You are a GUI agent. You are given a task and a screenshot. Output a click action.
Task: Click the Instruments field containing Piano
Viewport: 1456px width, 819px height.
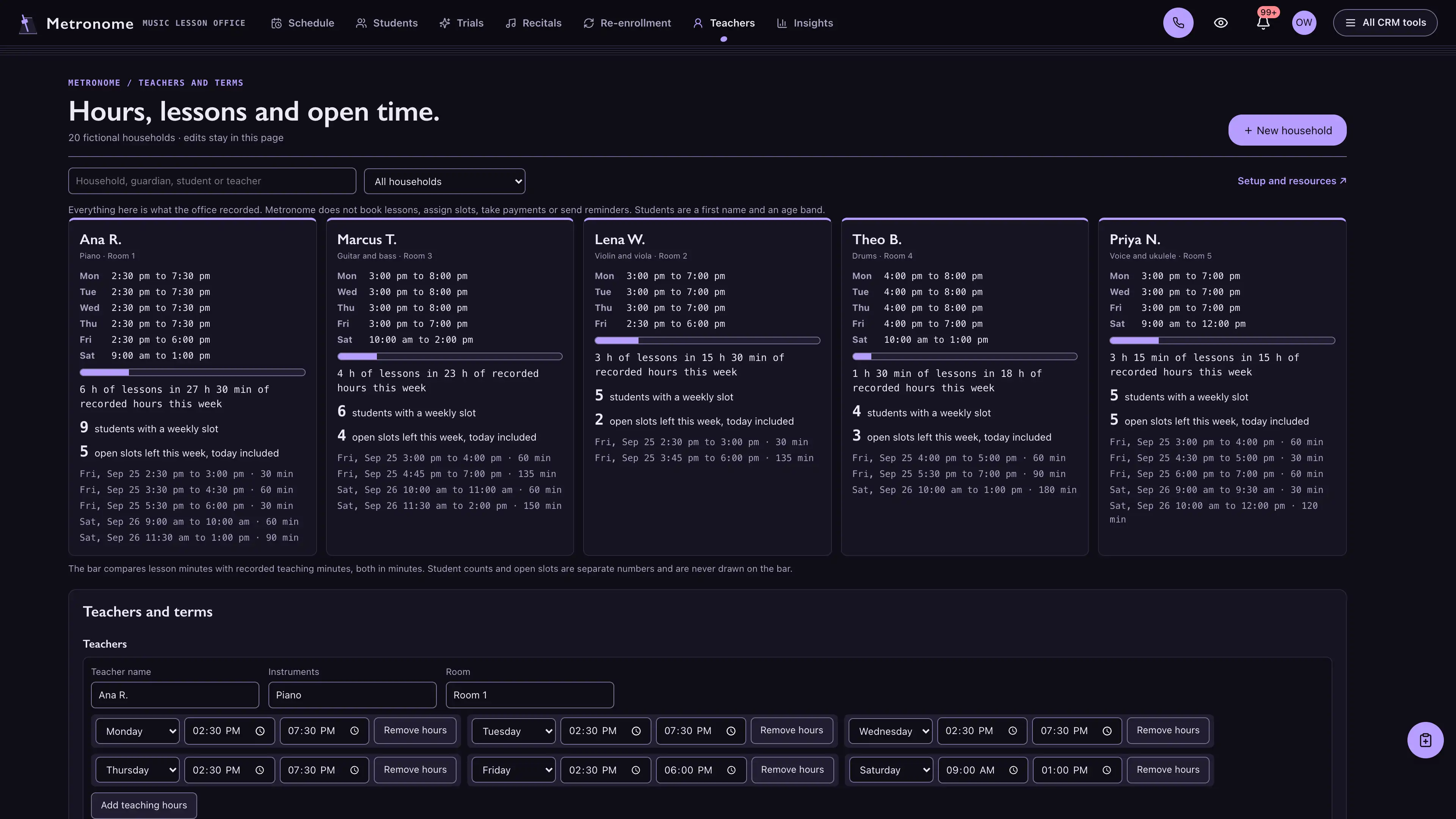coord(352,695)
